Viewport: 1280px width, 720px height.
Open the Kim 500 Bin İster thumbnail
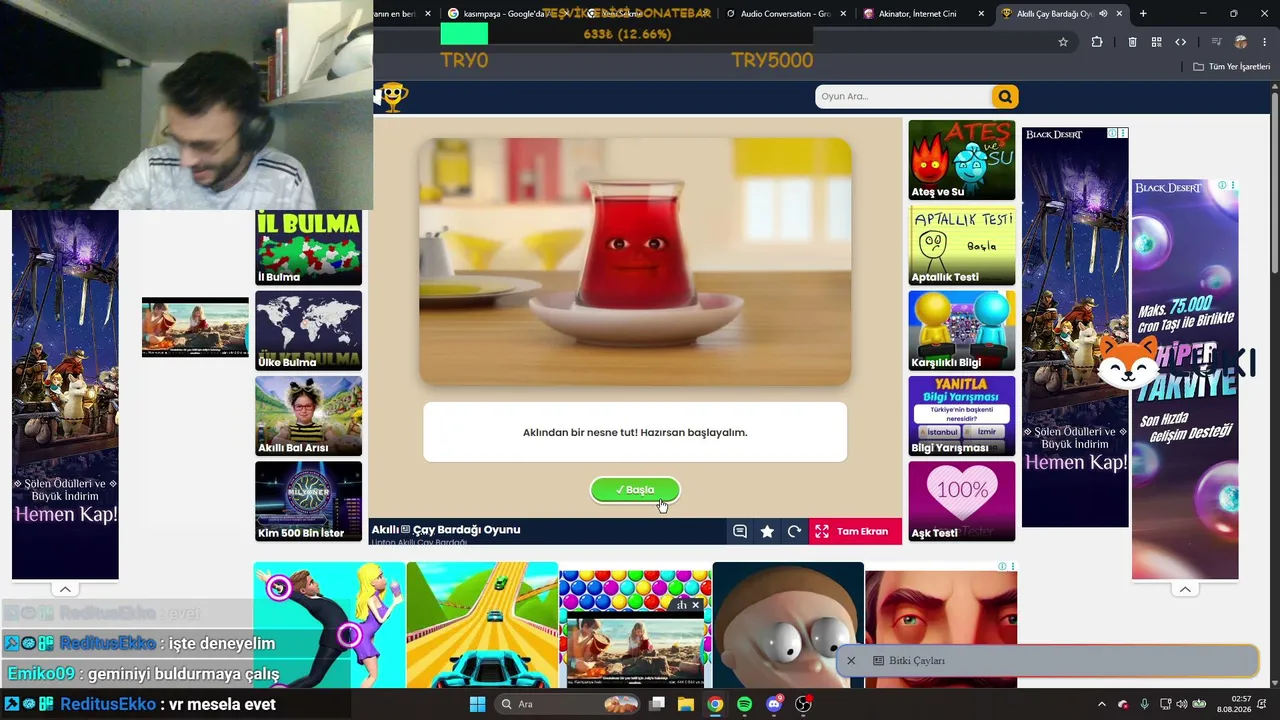click(x=308, y=501)
